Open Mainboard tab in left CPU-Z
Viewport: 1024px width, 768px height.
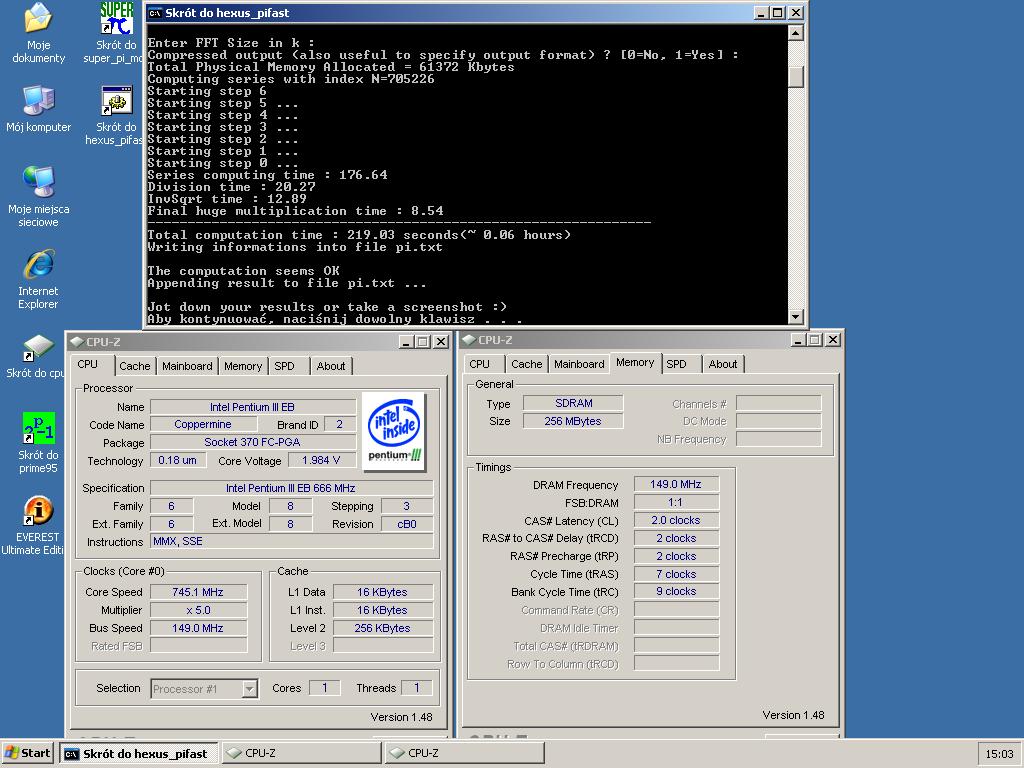[187, 366]
